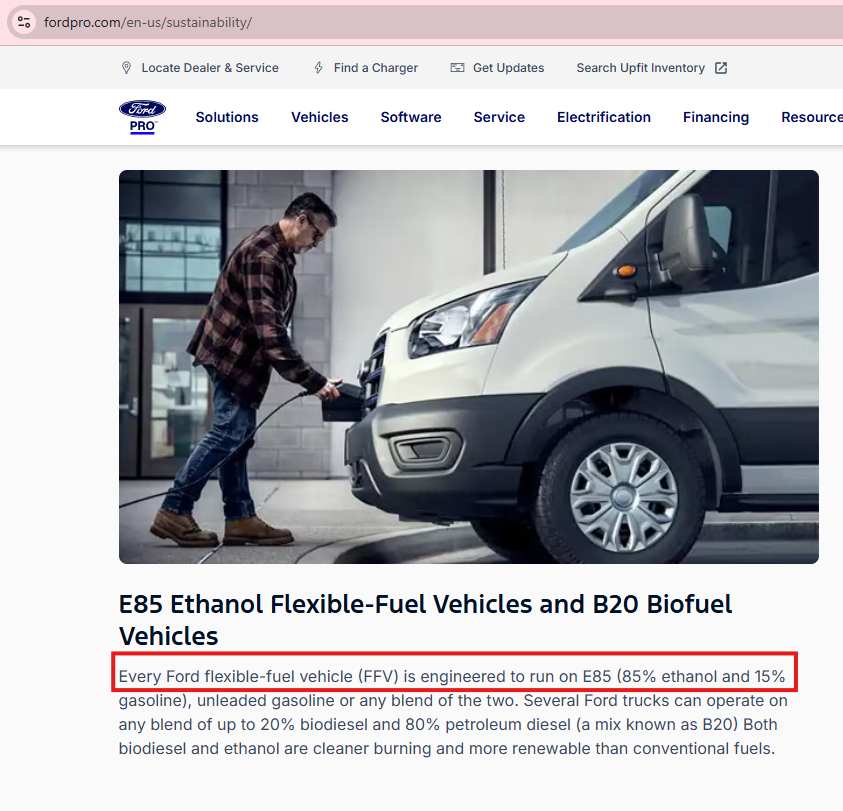Click the lightning bolt charger icon
Screen dimensions: 843x811
318,68
